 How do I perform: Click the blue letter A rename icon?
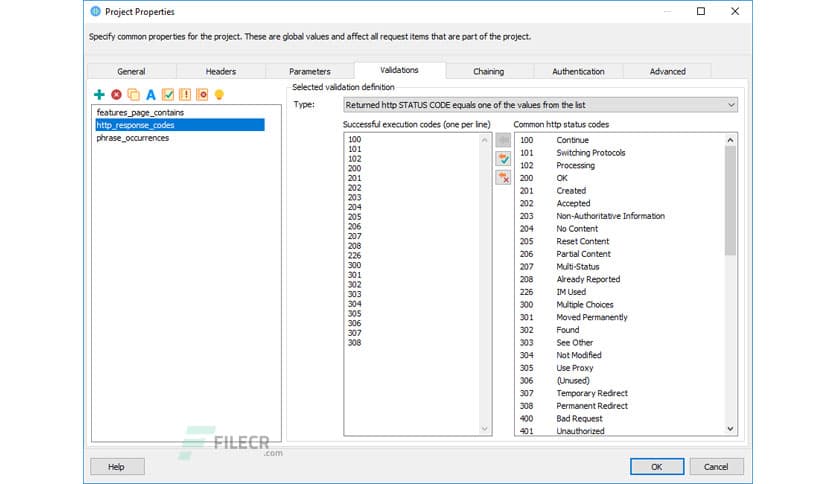click(151, 95)
